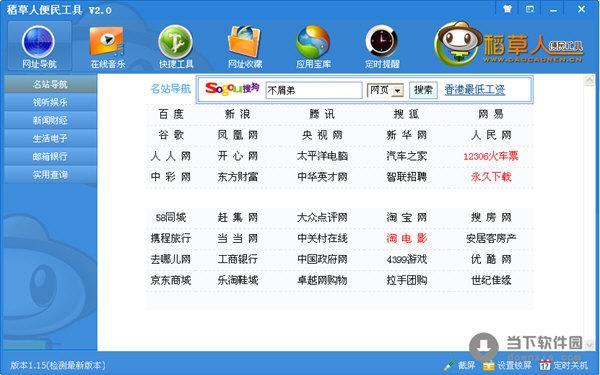Open the 58同城 site link
This screenshot has width=600, height=375.
171,217
